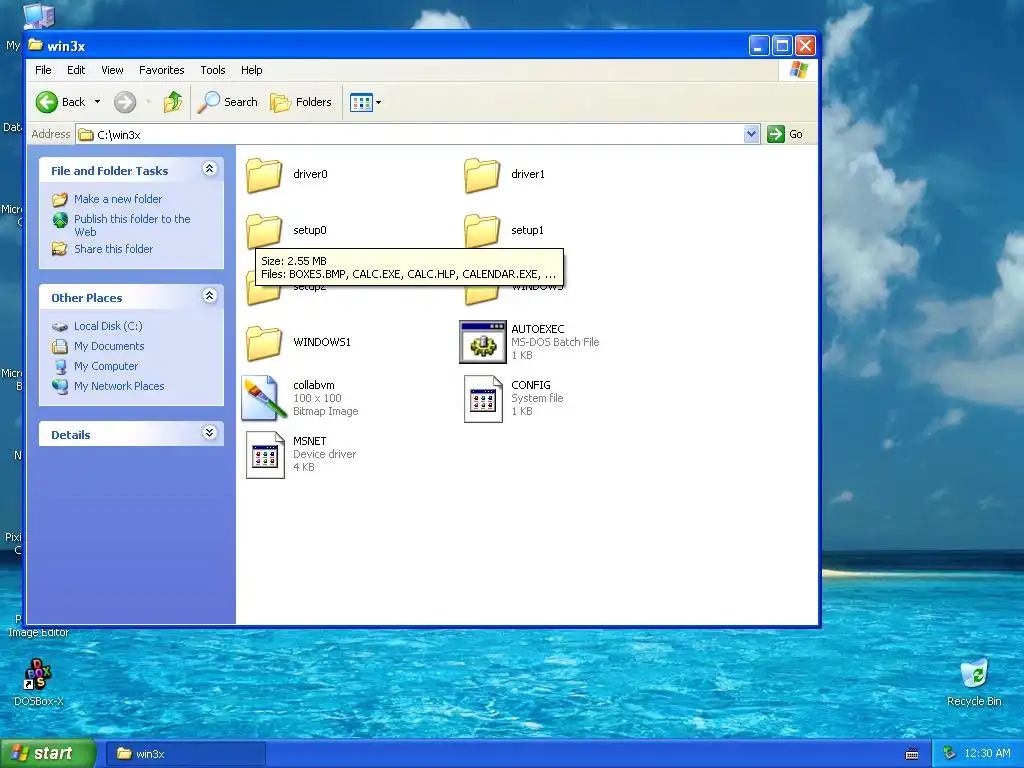Open the Back history dropdown arrow
The width and height of the screenshot is (1024, 768).
(x=97, y=102)
